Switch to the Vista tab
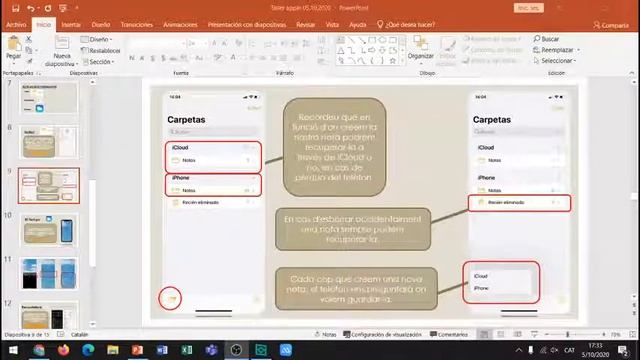 [332, 24]
